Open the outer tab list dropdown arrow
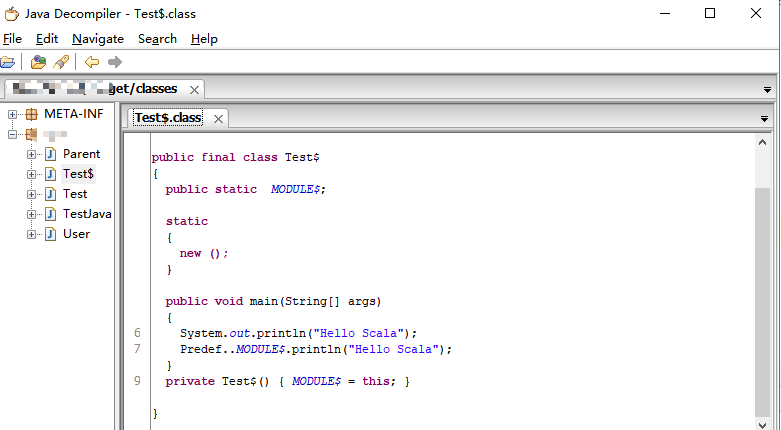Viewport: 781px width, 430px height. pos(767,90)
